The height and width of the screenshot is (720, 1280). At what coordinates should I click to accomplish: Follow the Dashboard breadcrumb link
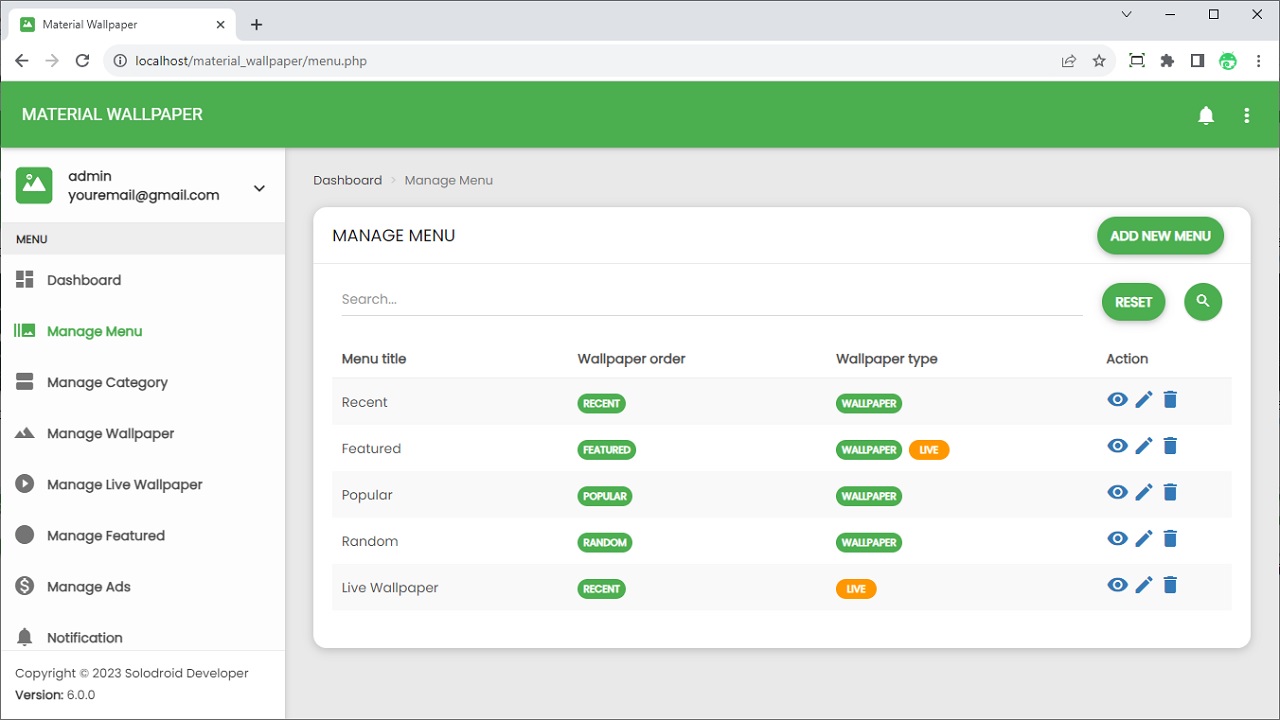(x=347, y=180)
